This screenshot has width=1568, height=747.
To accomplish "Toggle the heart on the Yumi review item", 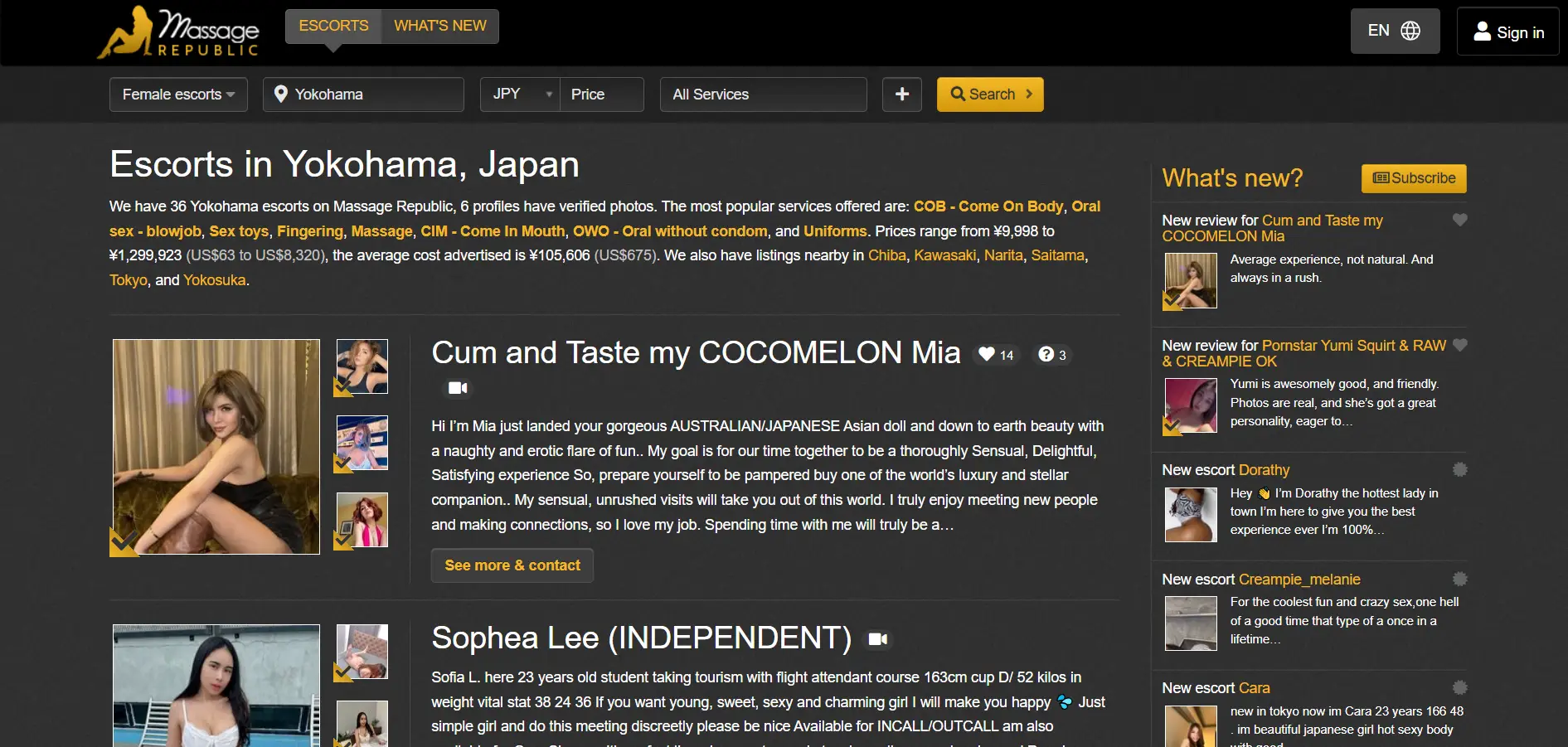I will (x=1459, y=346).
